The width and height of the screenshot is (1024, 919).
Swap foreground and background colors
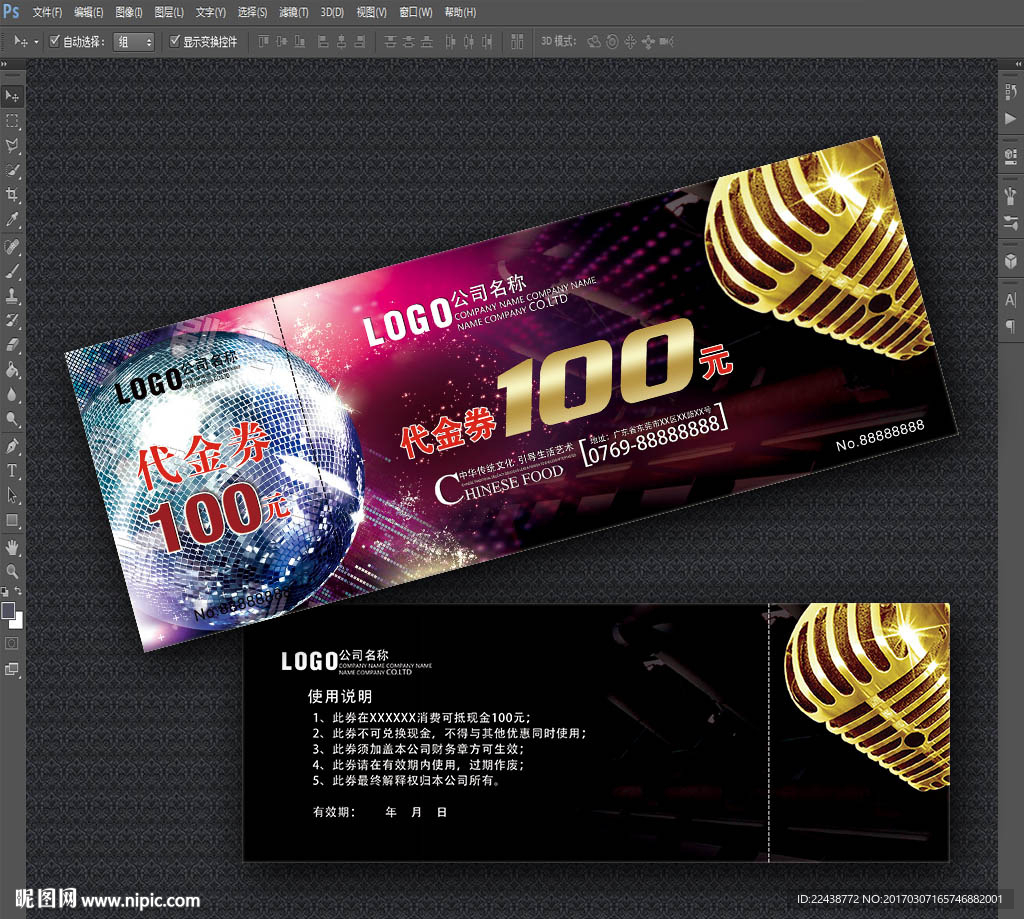pos(19,590)
